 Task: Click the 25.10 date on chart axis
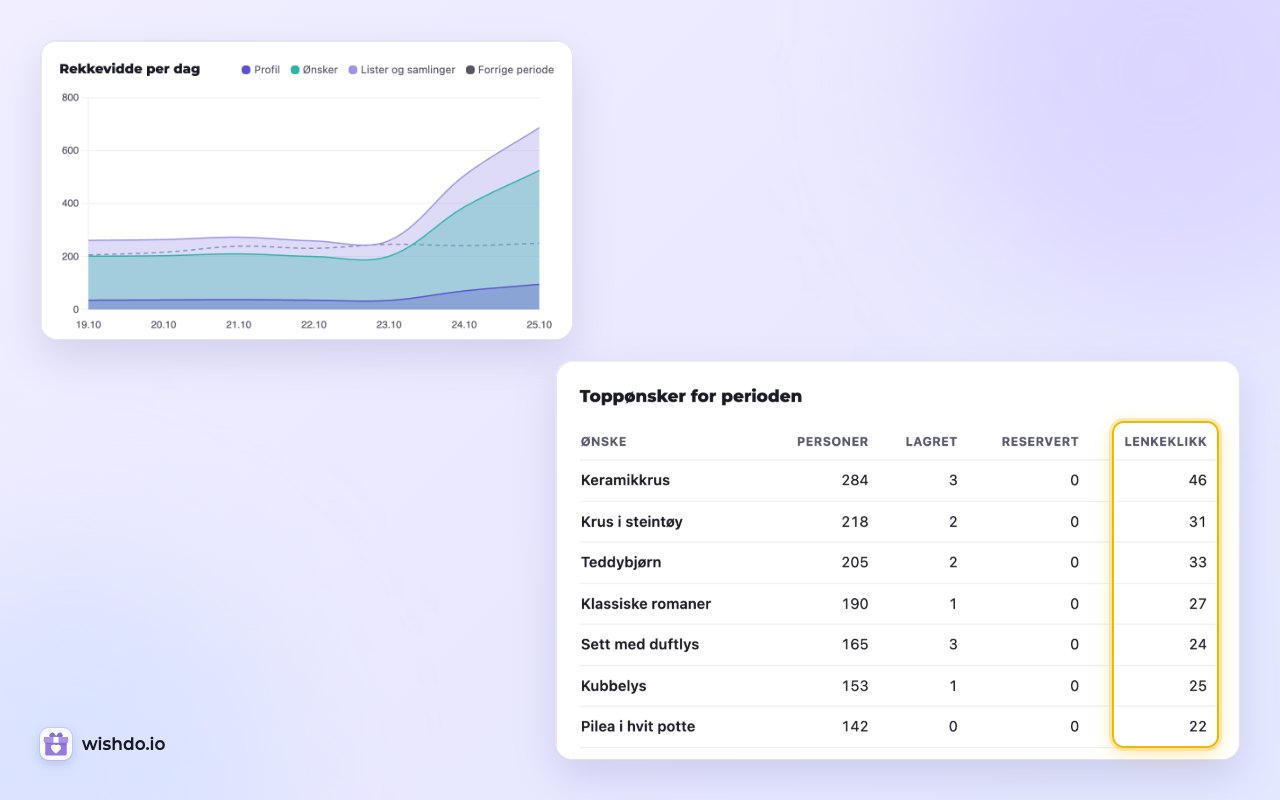coord(540,325)
